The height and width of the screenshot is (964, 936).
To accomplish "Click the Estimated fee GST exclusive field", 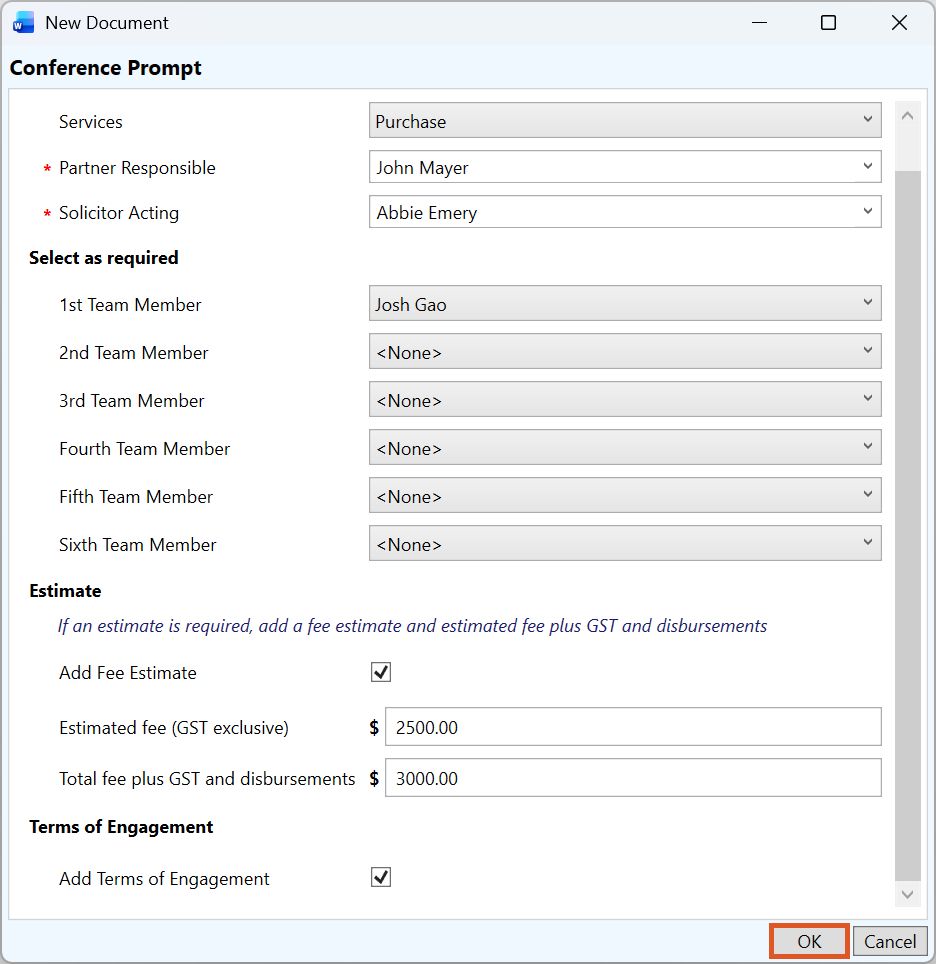I will [633, 727].
